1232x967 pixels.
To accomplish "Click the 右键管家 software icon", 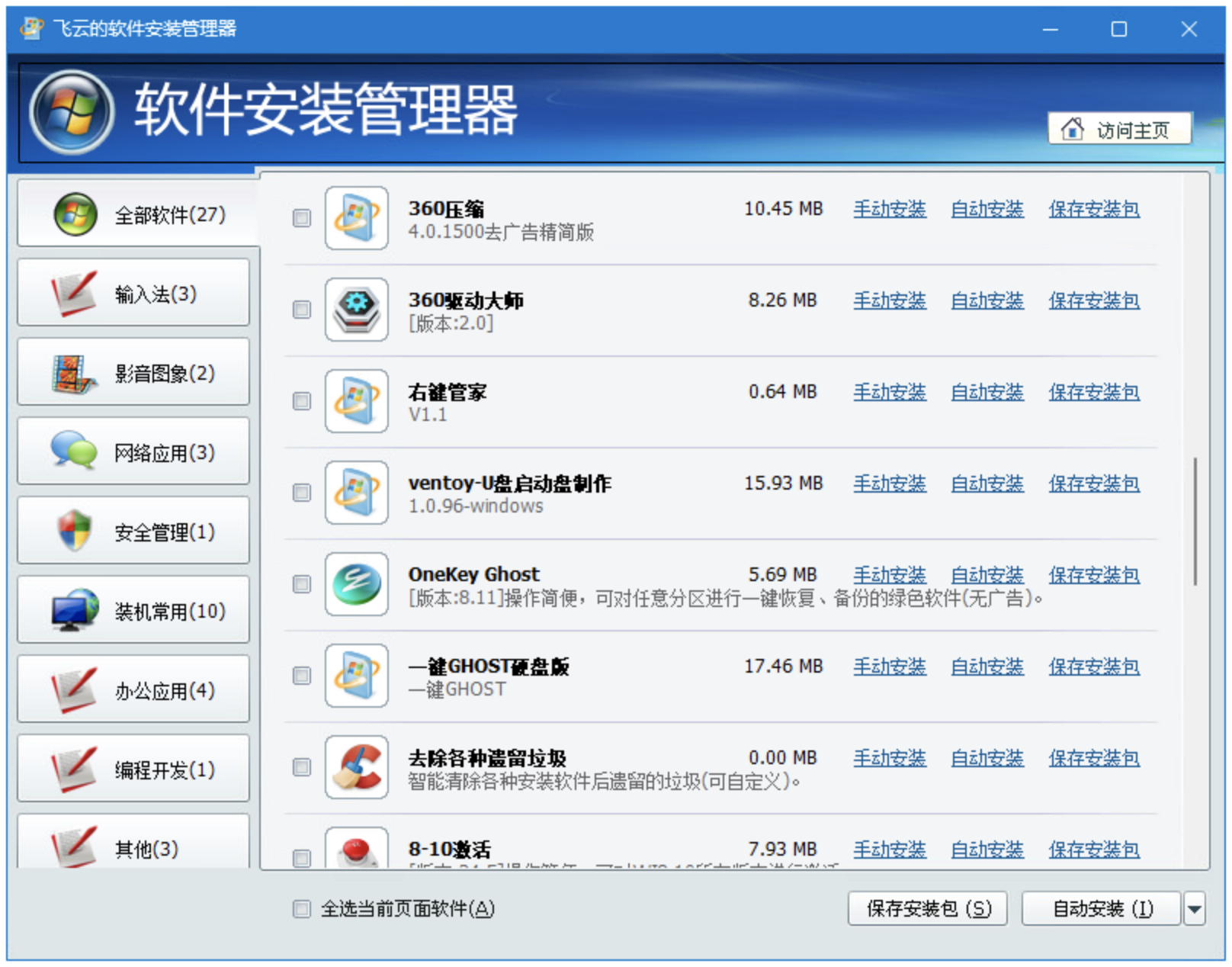I will [357, 401].
